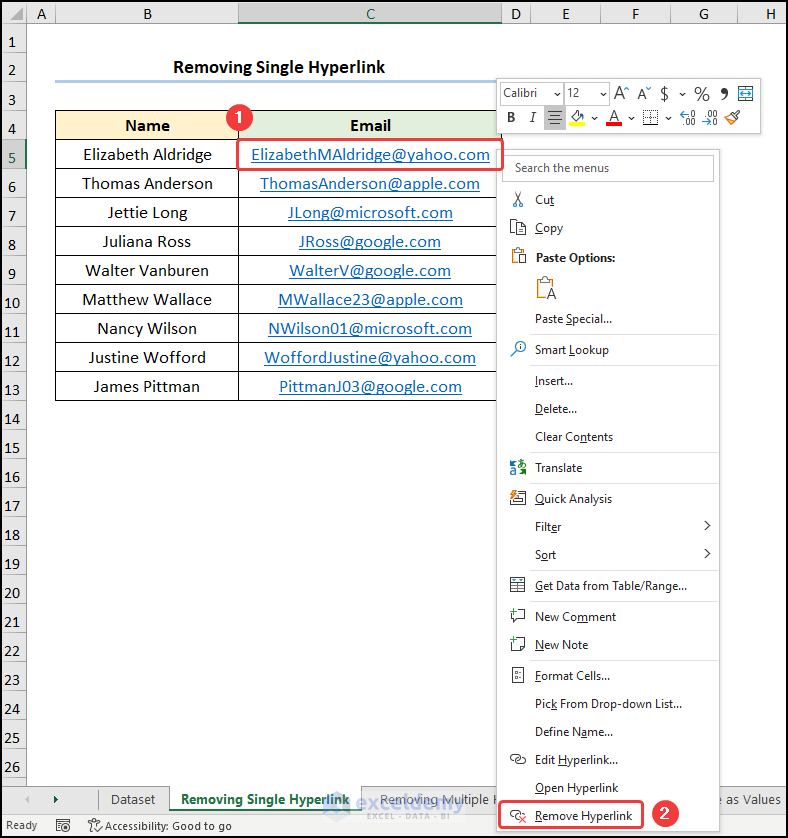Select the James Pittman name cell
This screenshot has width=788, height=838.
[x=147, y=386]
